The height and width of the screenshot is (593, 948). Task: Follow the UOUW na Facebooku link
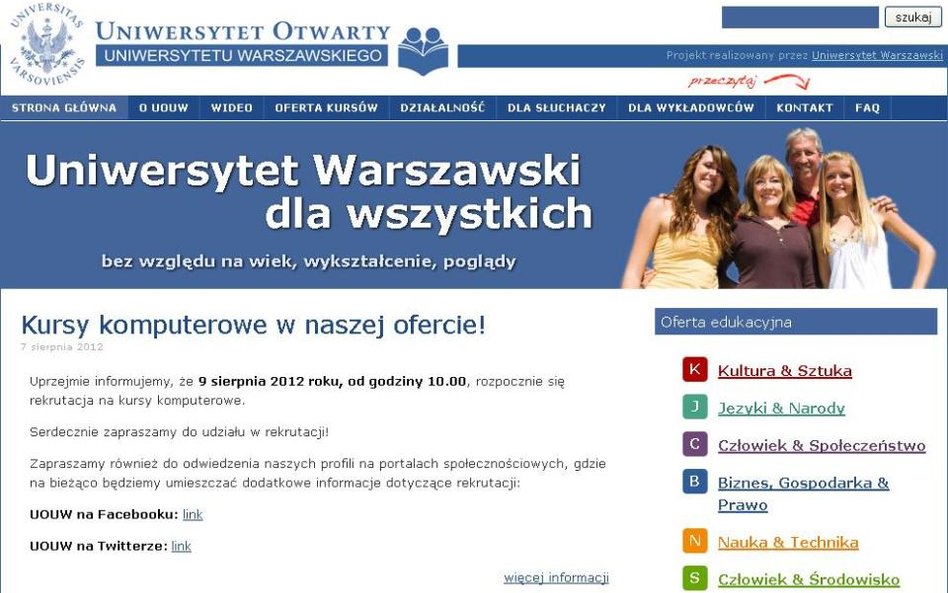193,514
